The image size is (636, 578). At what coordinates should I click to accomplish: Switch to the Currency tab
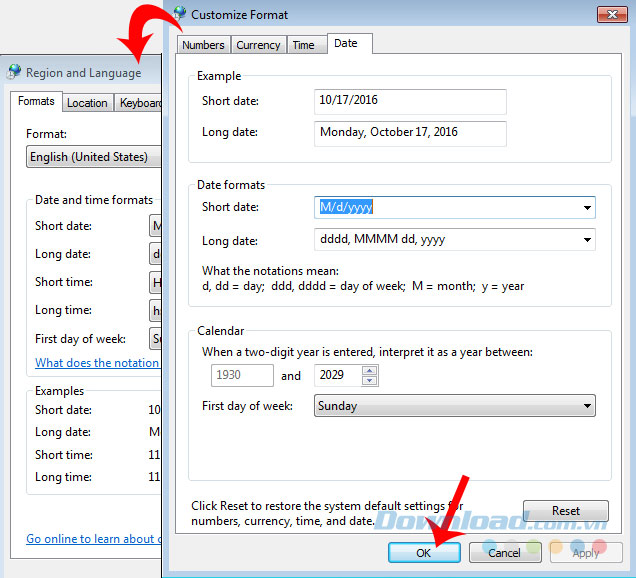click(258, 45)
